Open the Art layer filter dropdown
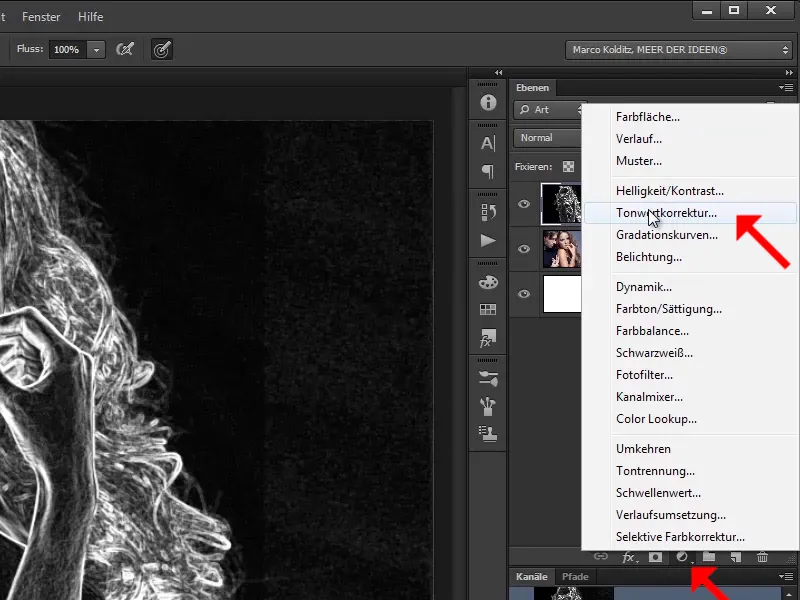This screenshot has height=600, width=800. [x=549, y=110]
